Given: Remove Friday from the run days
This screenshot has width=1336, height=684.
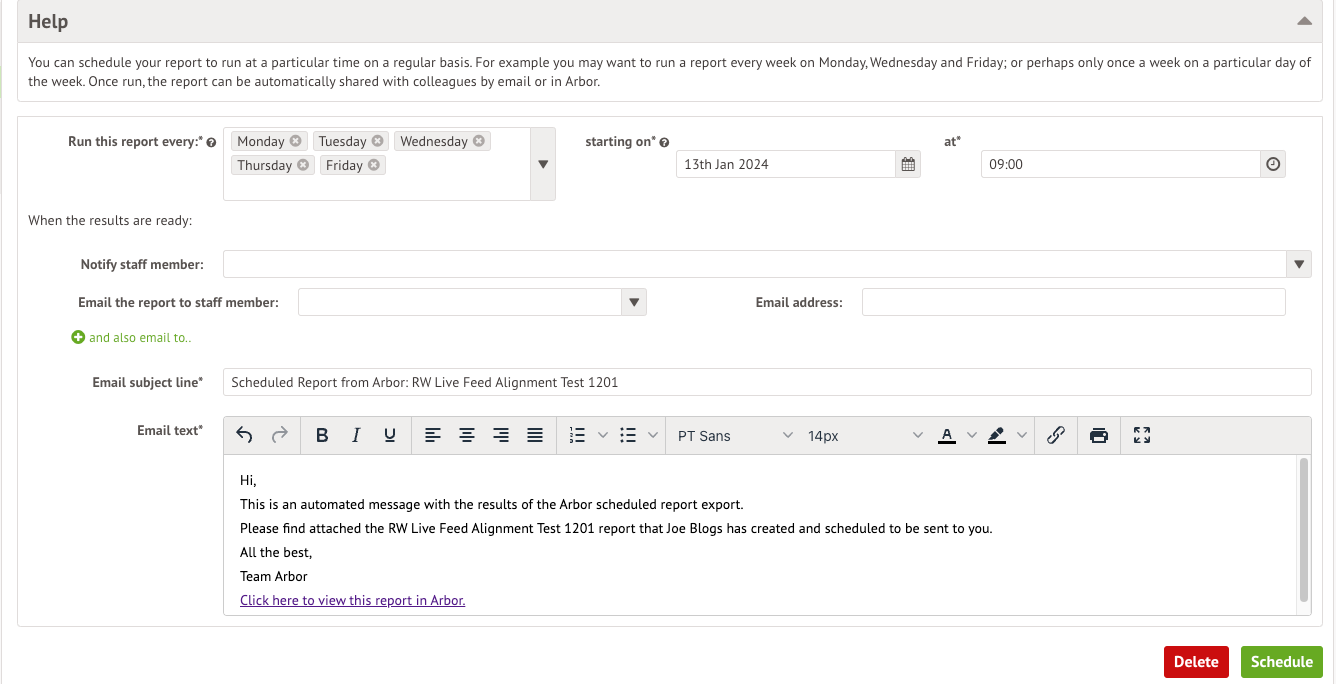Looking at the screenshot, I should tap(374, 165).
